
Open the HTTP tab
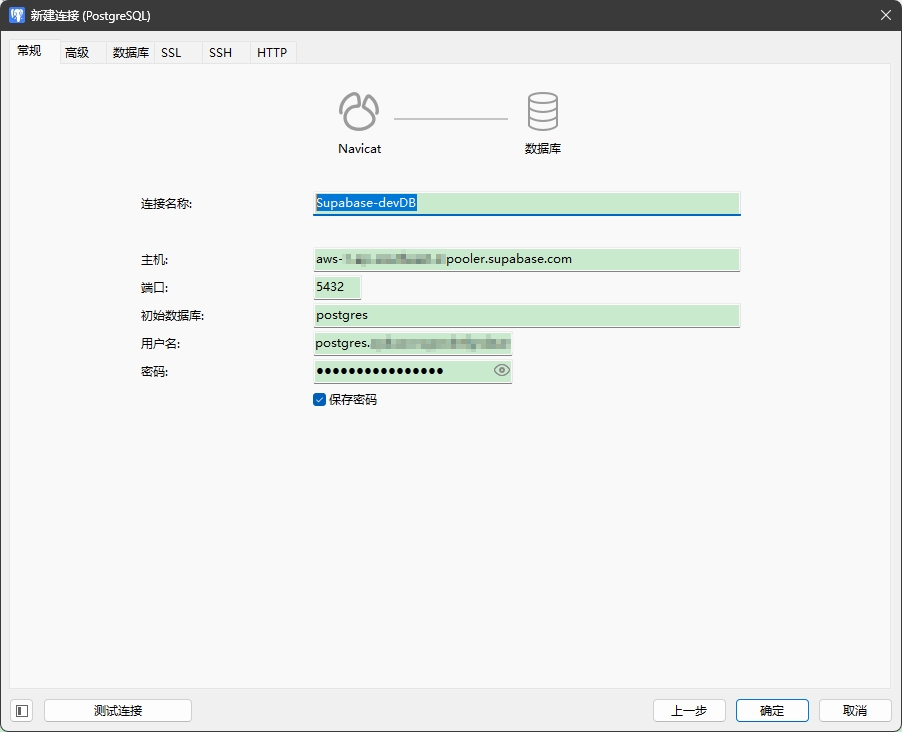(272, 52)
